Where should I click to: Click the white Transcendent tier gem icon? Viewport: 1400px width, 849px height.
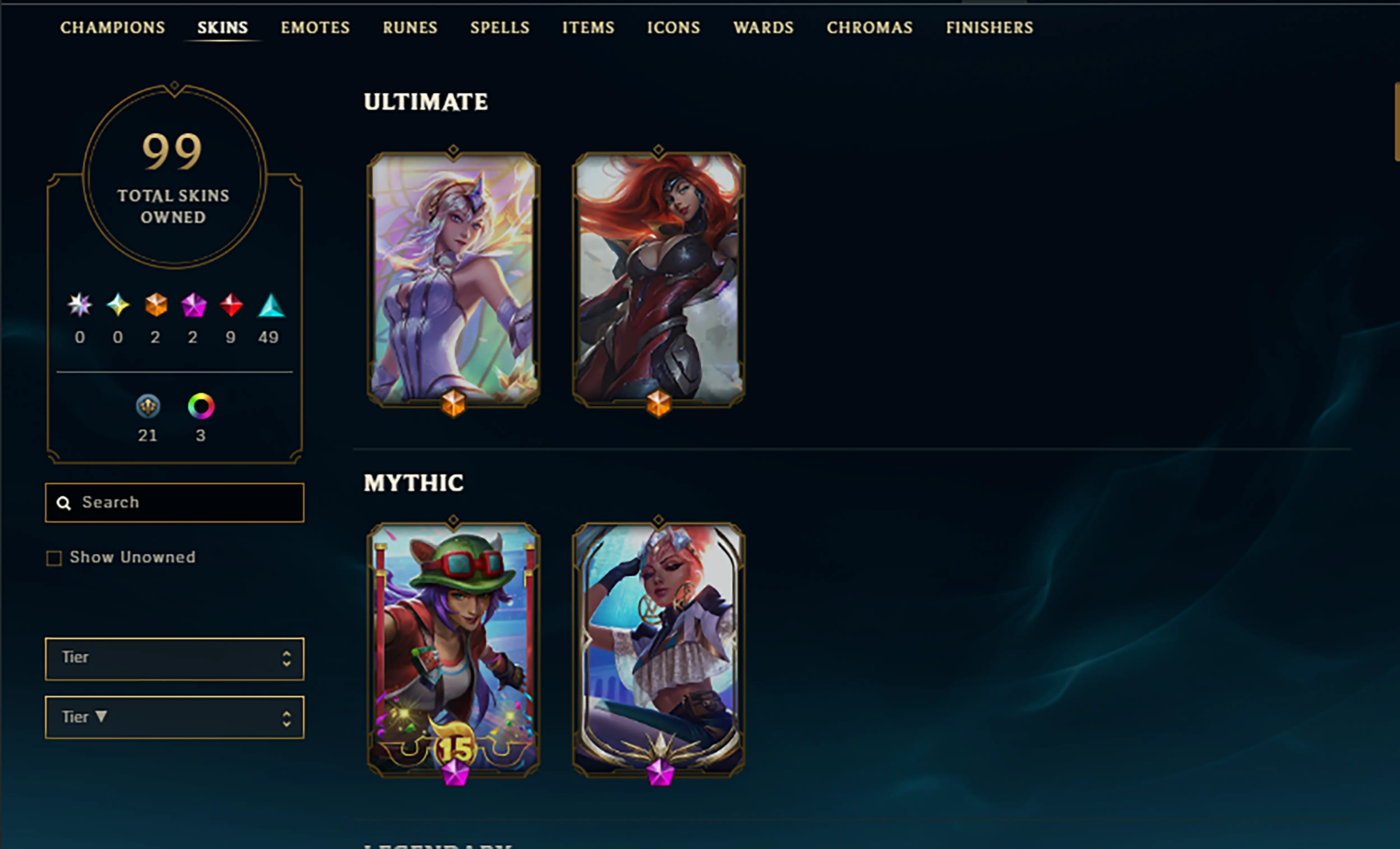80,305
